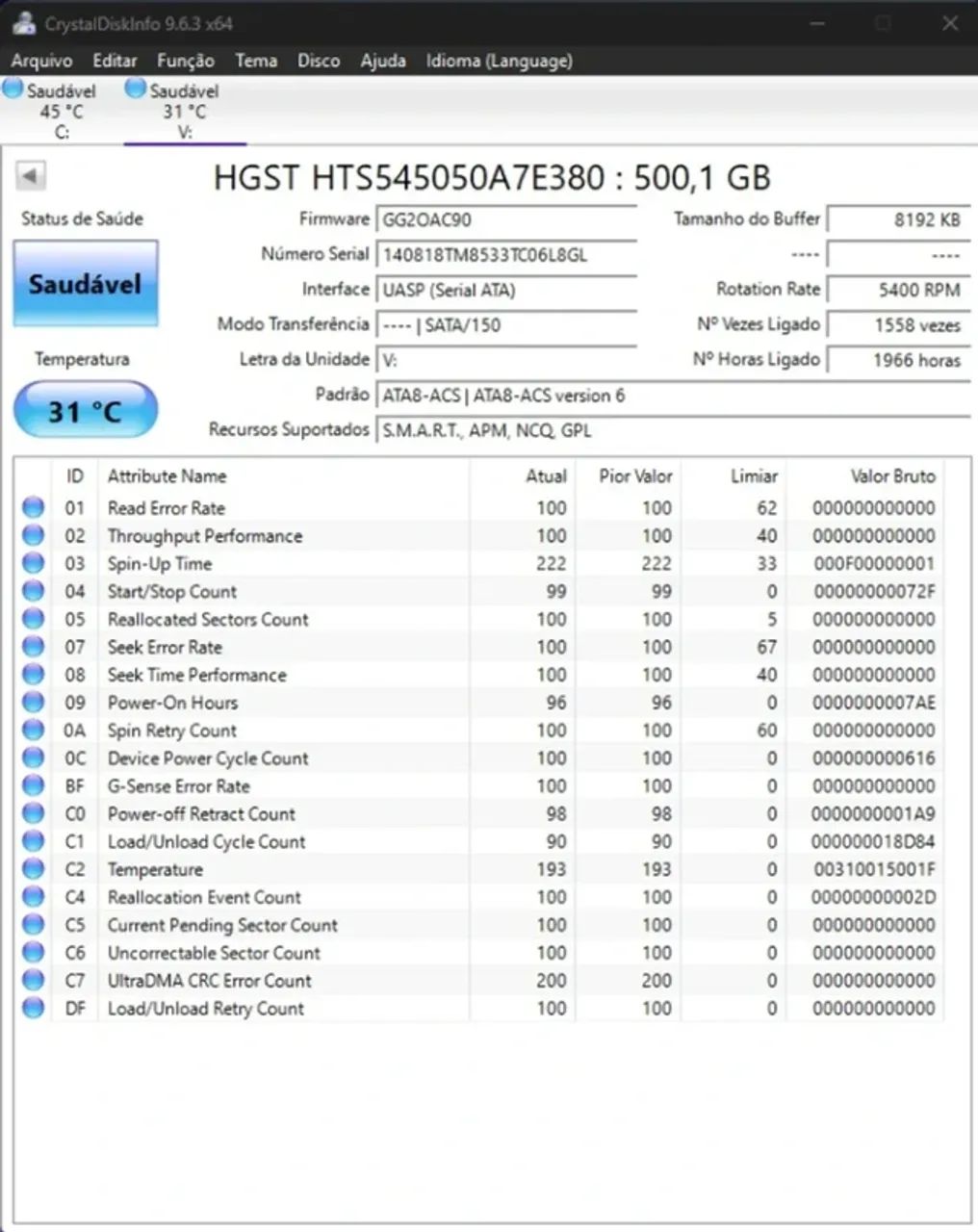Click the Status de Saúde label
Viewport: 978px width, 1232px height.
(83, 218)
